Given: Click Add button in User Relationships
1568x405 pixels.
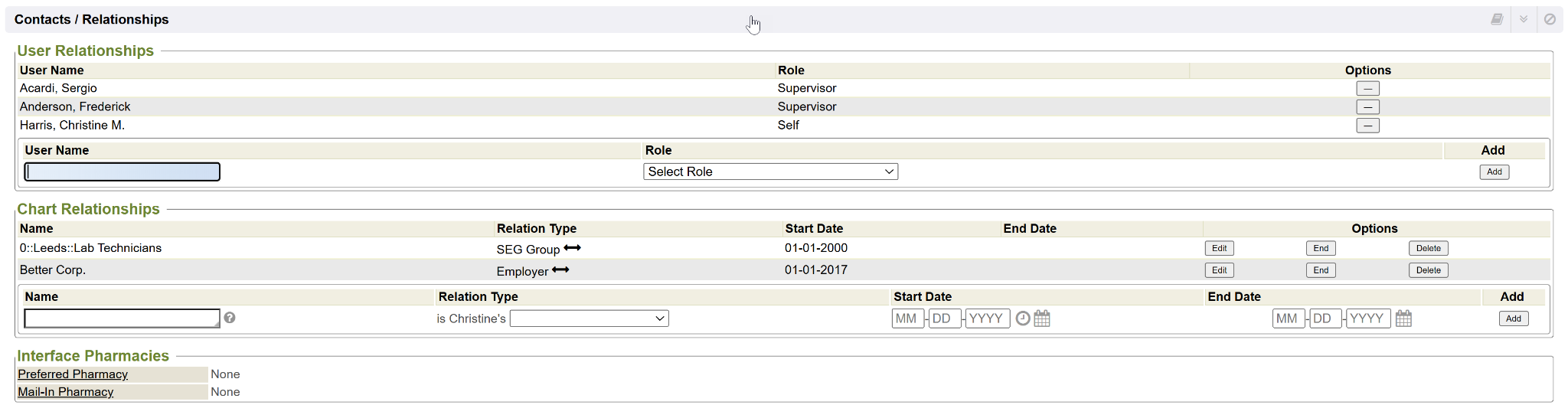Looking at the screenshot, I should point(1494,171).
